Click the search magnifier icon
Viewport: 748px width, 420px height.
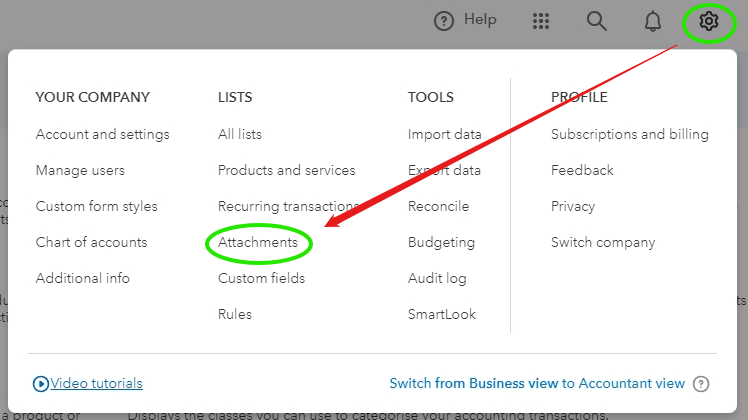597,21
